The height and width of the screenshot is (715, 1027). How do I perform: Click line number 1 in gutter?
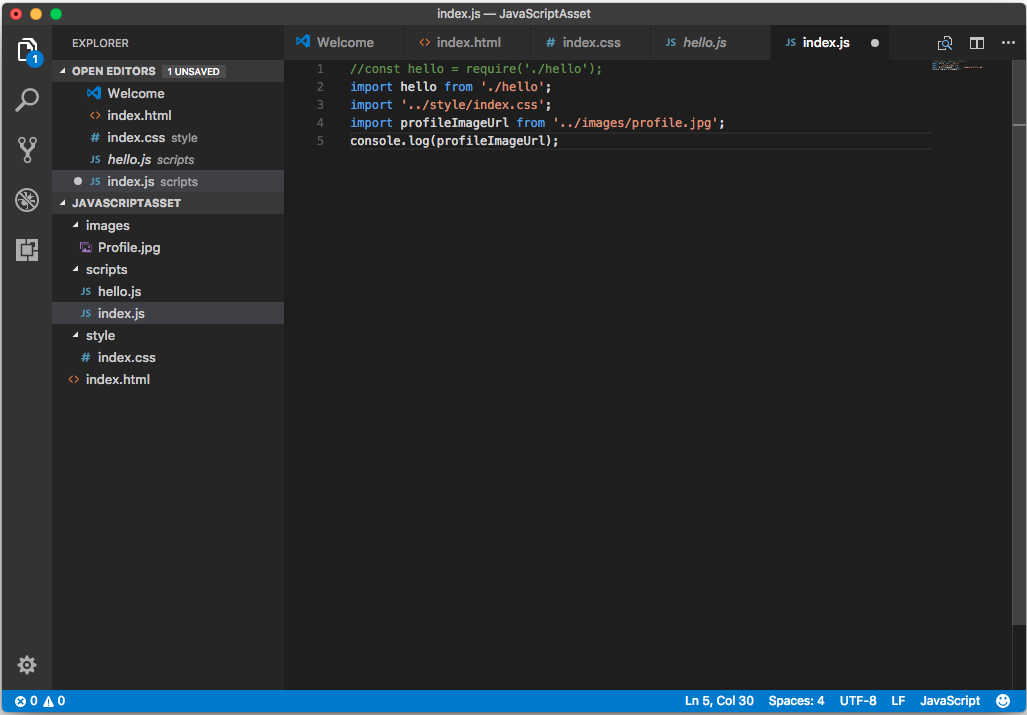coord(320,69)
